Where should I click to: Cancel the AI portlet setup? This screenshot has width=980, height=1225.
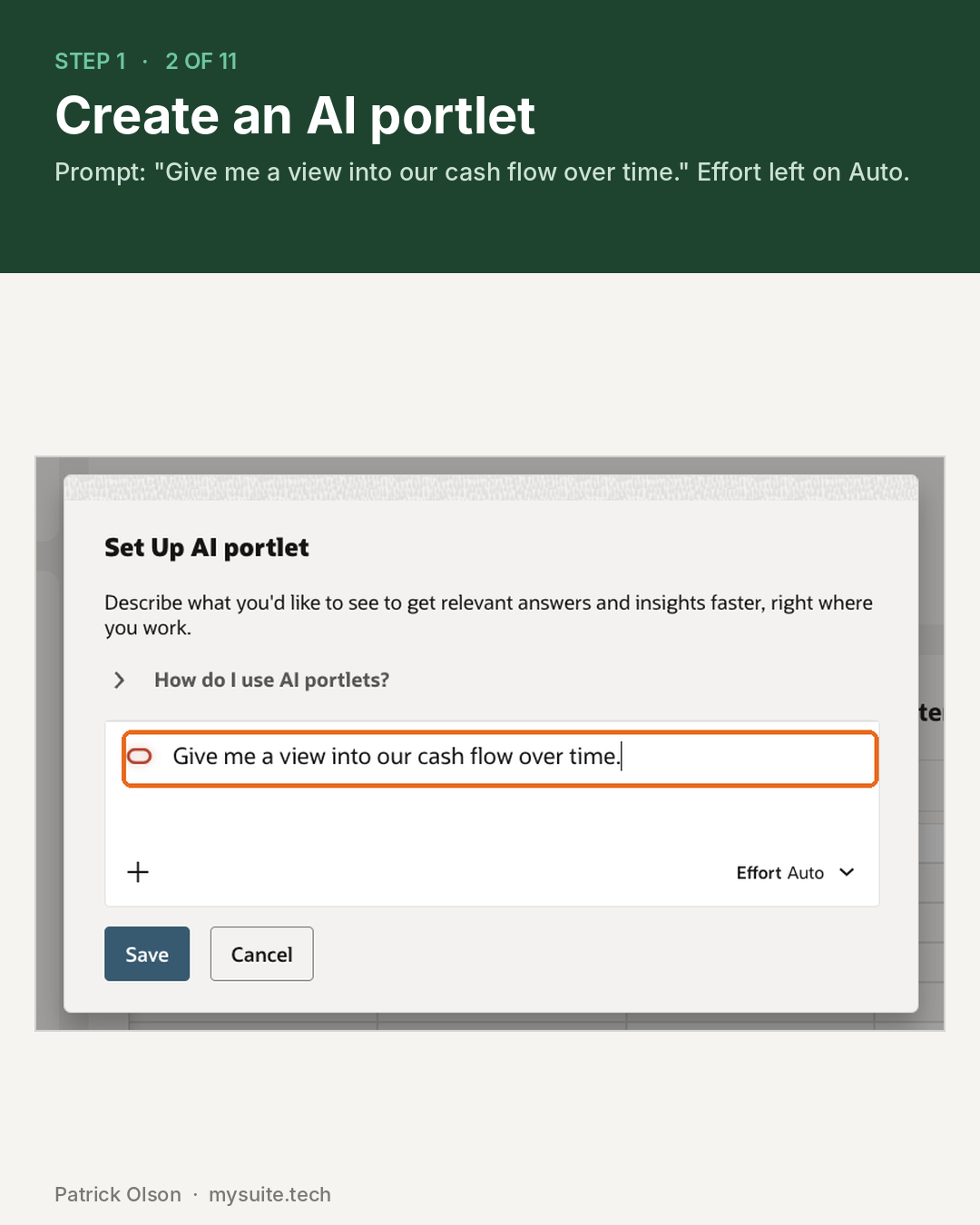coord(261,954)
